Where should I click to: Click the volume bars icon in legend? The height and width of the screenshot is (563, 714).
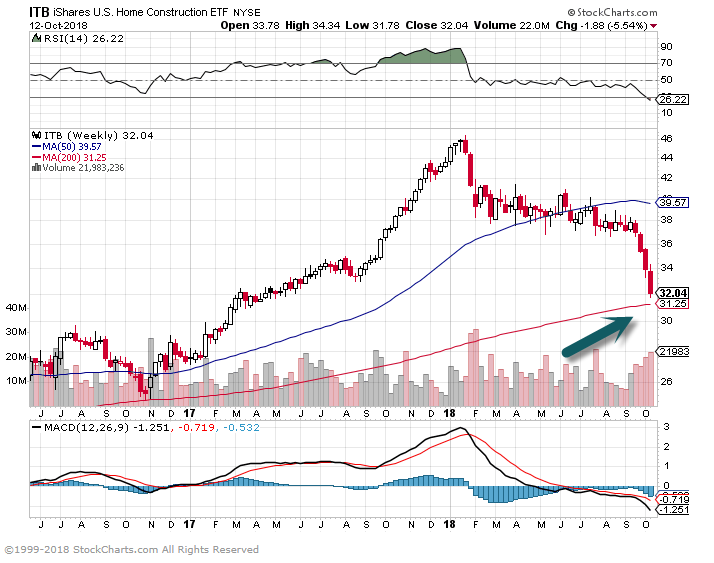(x=36, y=168)
